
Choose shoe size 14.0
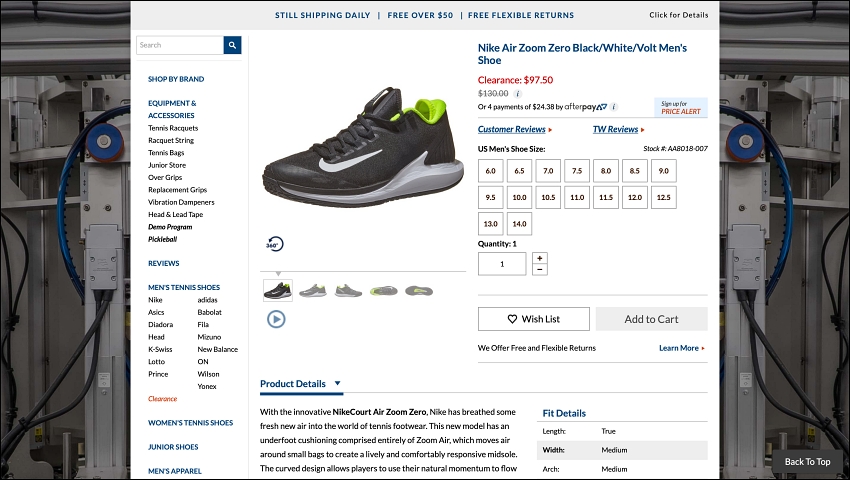click(x=519, y=223)
